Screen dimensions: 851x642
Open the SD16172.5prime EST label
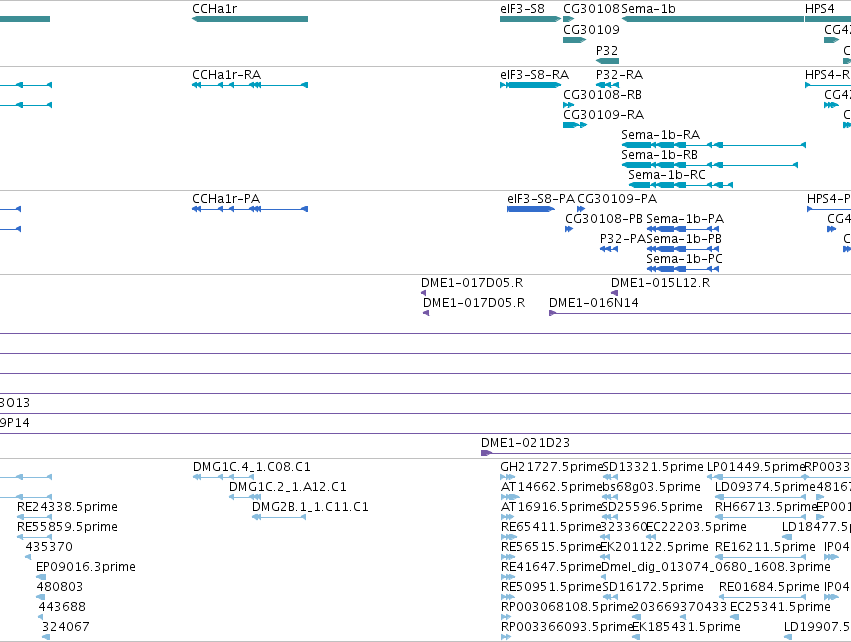click(x=653, y=587)
